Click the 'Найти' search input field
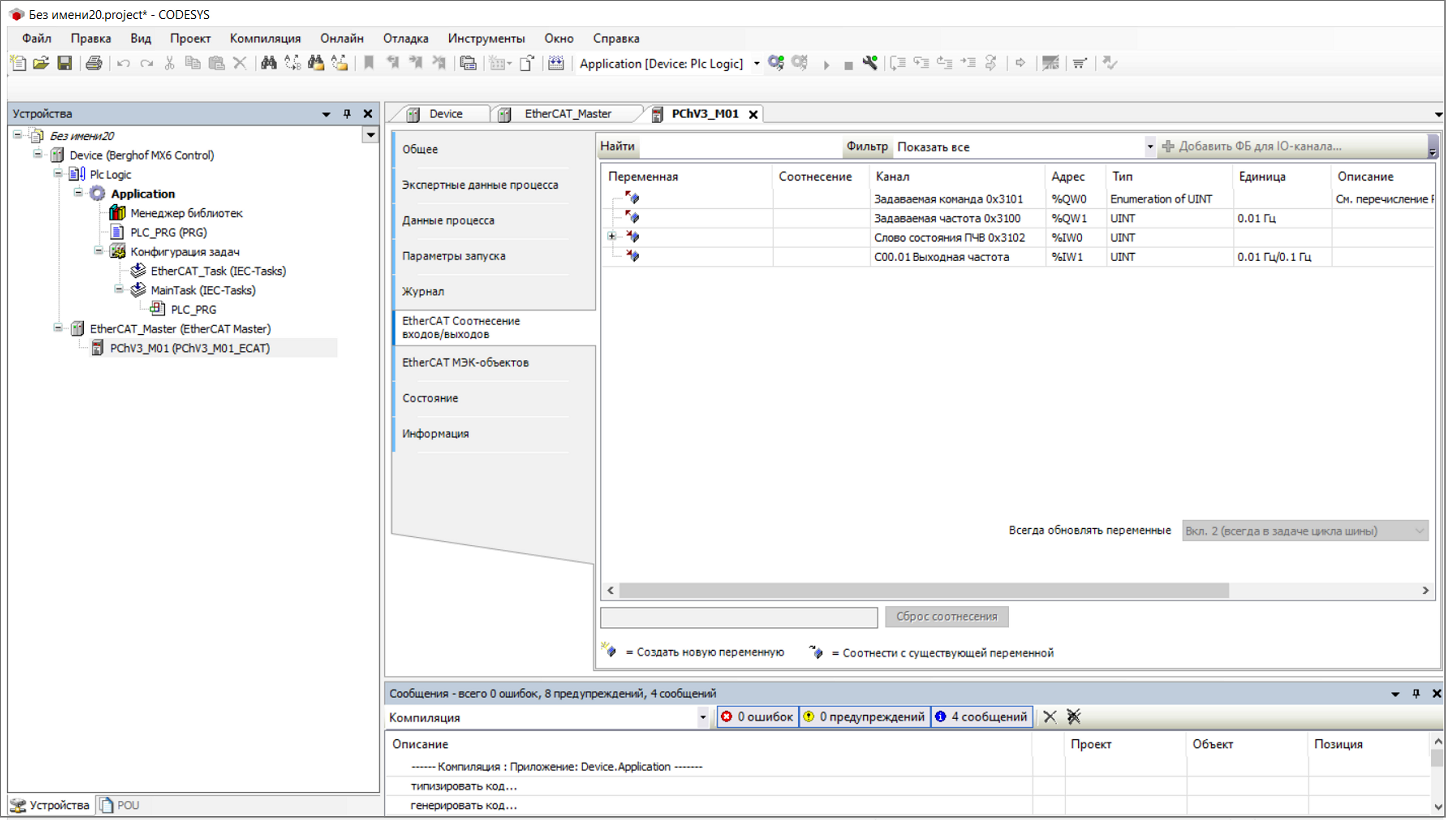Screen dimensions: 1450x820 pyautogui.click(x=740, y=147)
